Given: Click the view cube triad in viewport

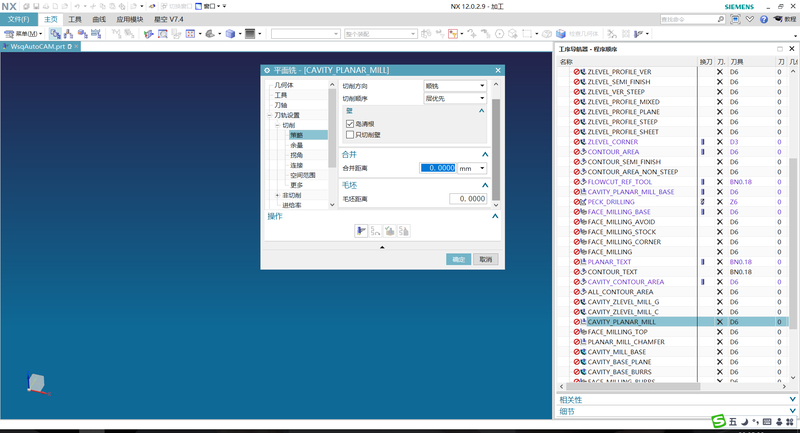Looking at the screenshot, I should (x=35, y=384).
